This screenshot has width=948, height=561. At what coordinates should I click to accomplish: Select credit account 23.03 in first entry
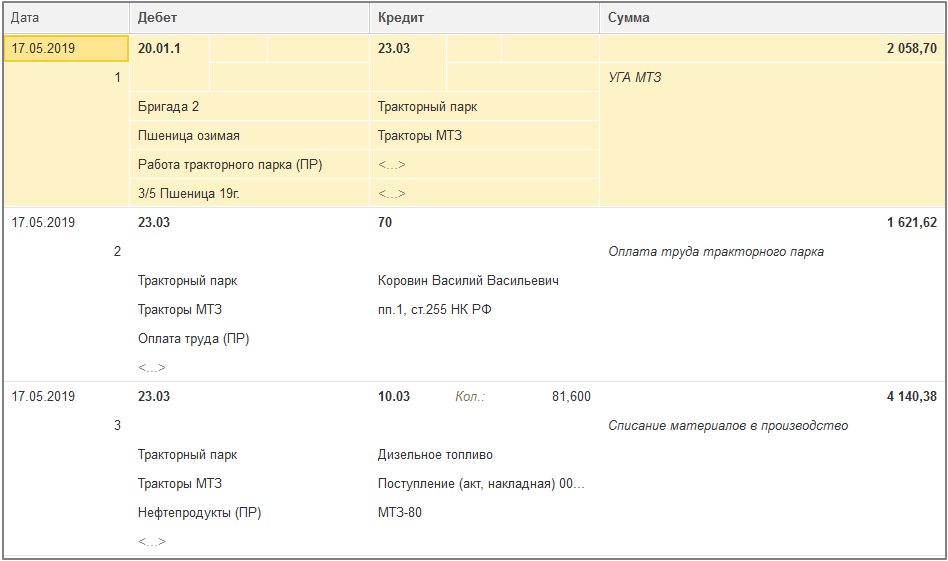pos(408,48)
